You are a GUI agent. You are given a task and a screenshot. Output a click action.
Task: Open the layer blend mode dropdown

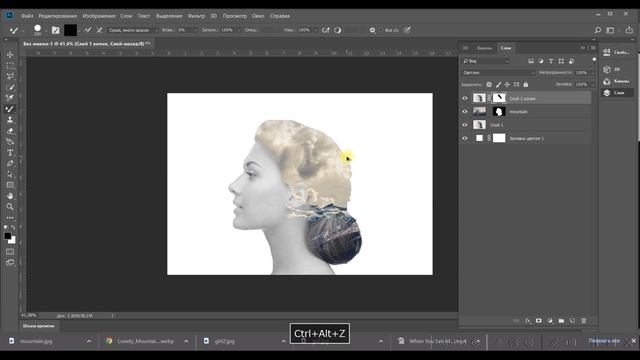coord(498,73)
